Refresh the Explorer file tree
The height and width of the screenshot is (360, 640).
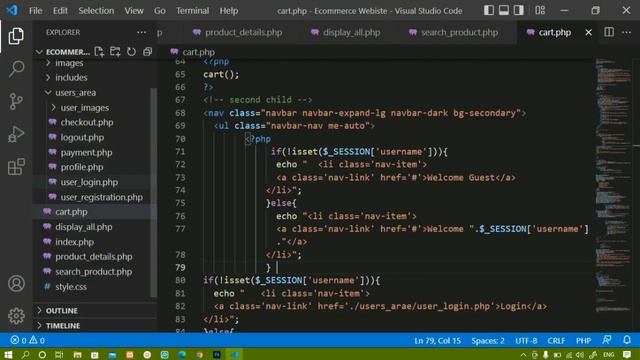coord(131,52)
